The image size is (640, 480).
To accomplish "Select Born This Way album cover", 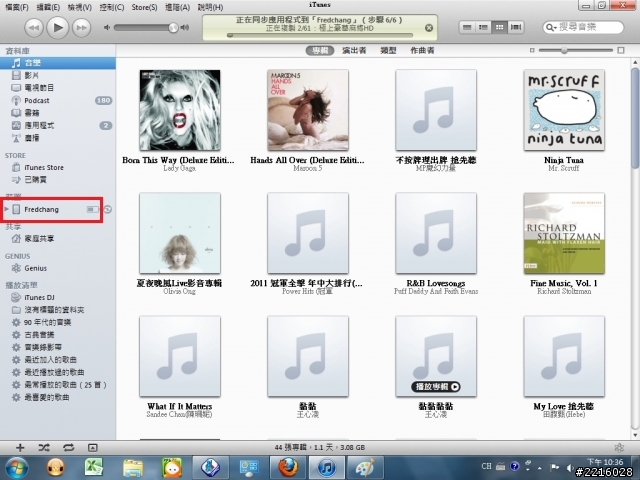I will click(x=180, y=110).
